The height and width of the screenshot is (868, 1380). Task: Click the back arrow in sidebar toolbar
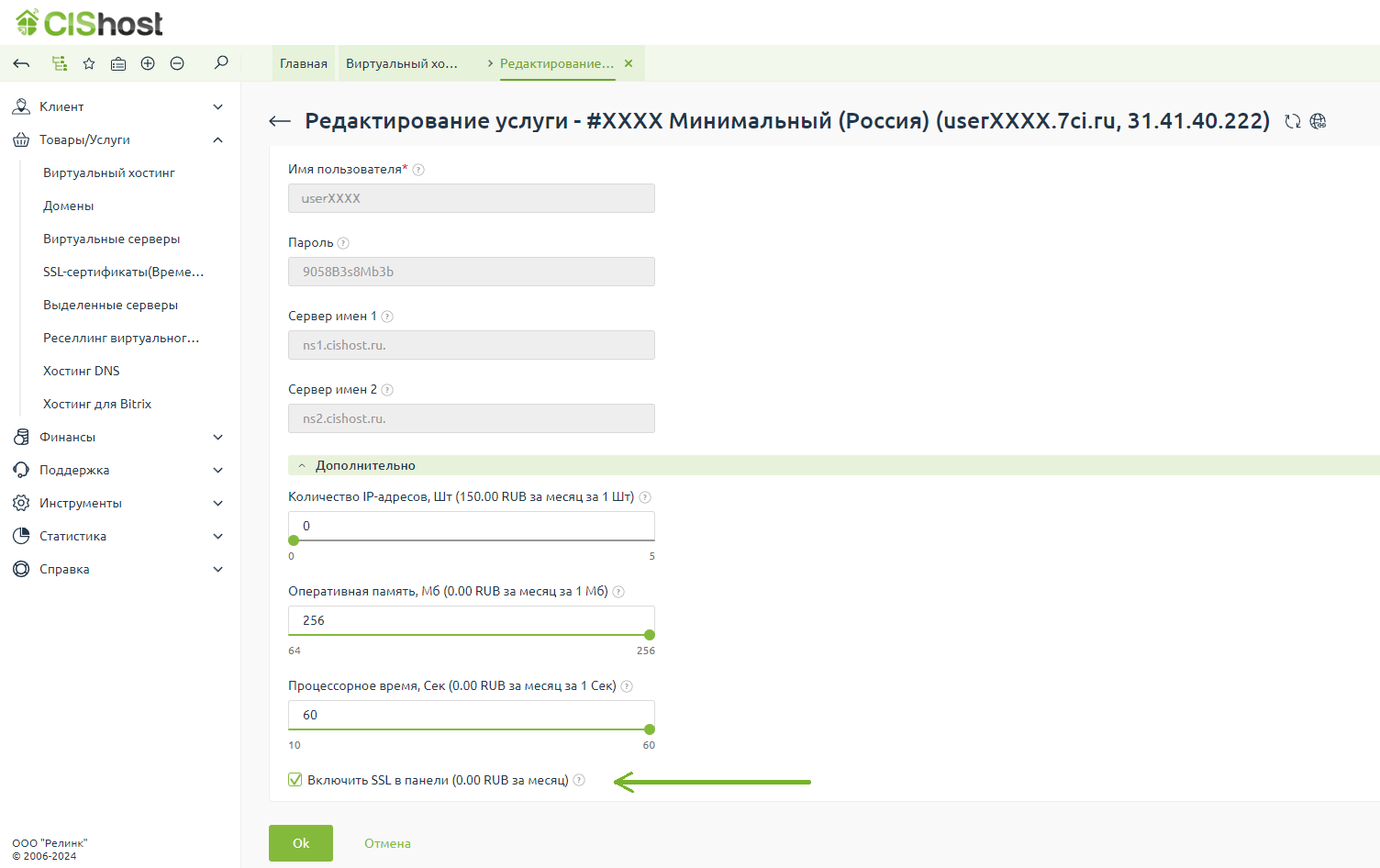click(x=22, y=63)
